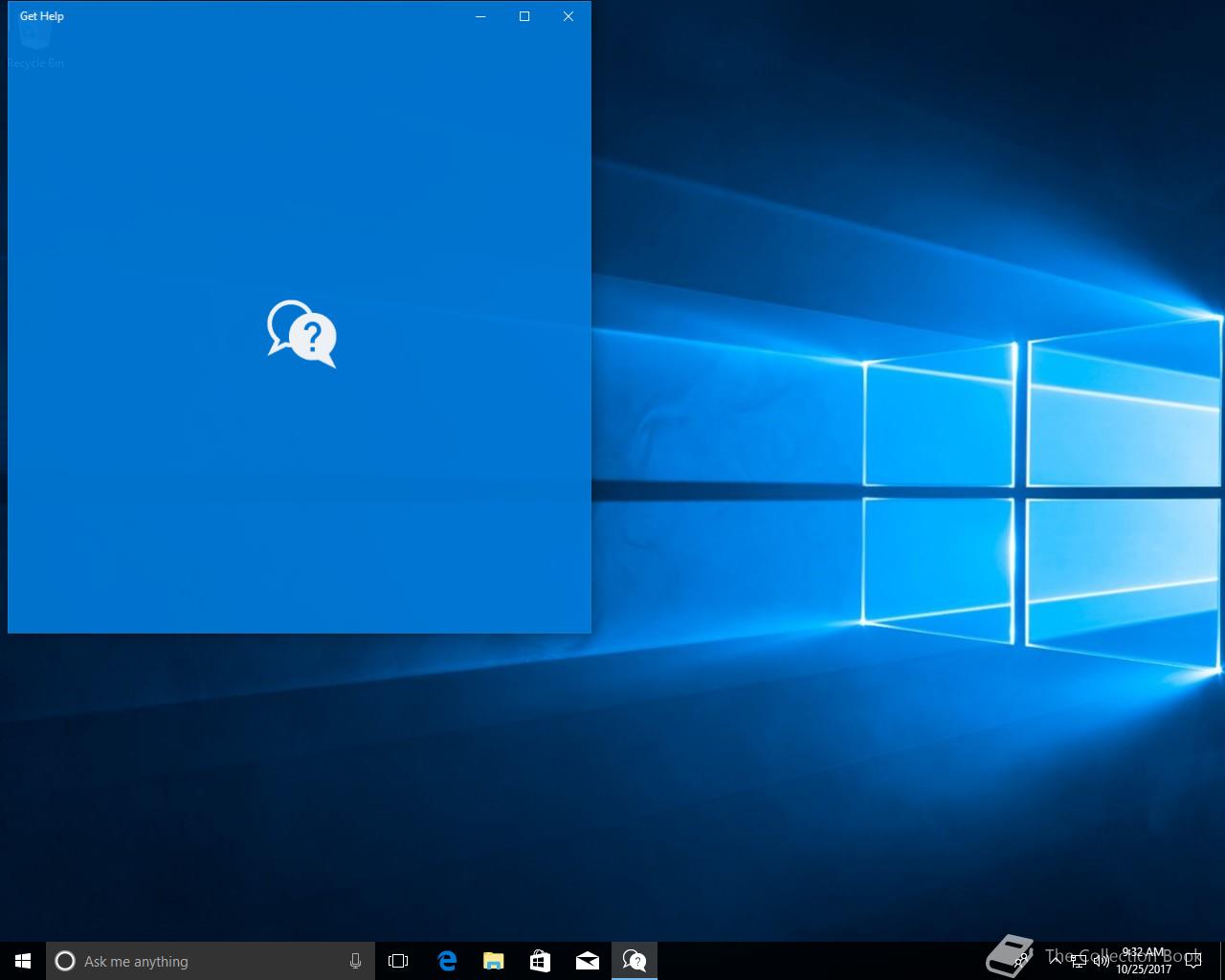Screen dimensions: 1225x980
Task: Show hidden system tray icons
Action: (1055, 961)
